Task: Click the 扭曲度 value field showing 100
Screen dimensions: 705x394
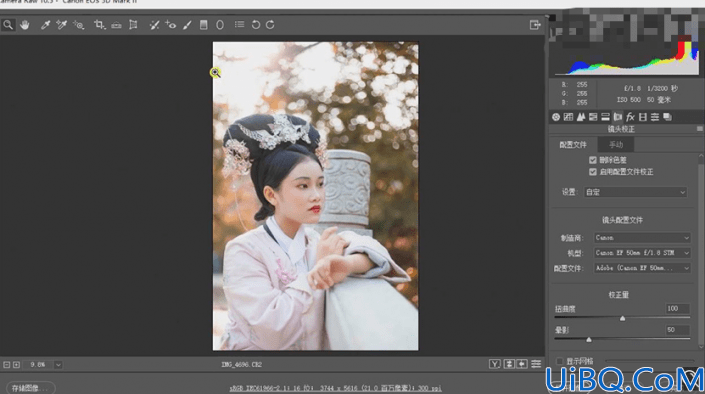Action: tap(677, 309)
